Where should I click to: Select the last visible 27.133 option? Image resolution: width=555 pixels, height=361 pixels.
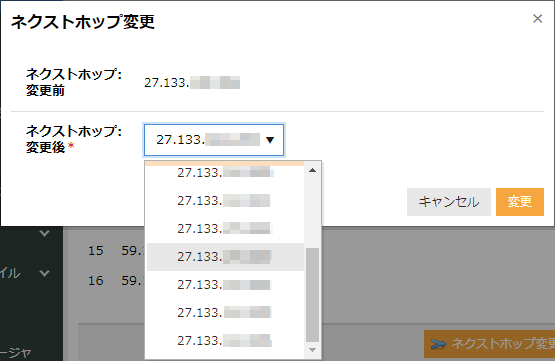(x=225, y=340)
